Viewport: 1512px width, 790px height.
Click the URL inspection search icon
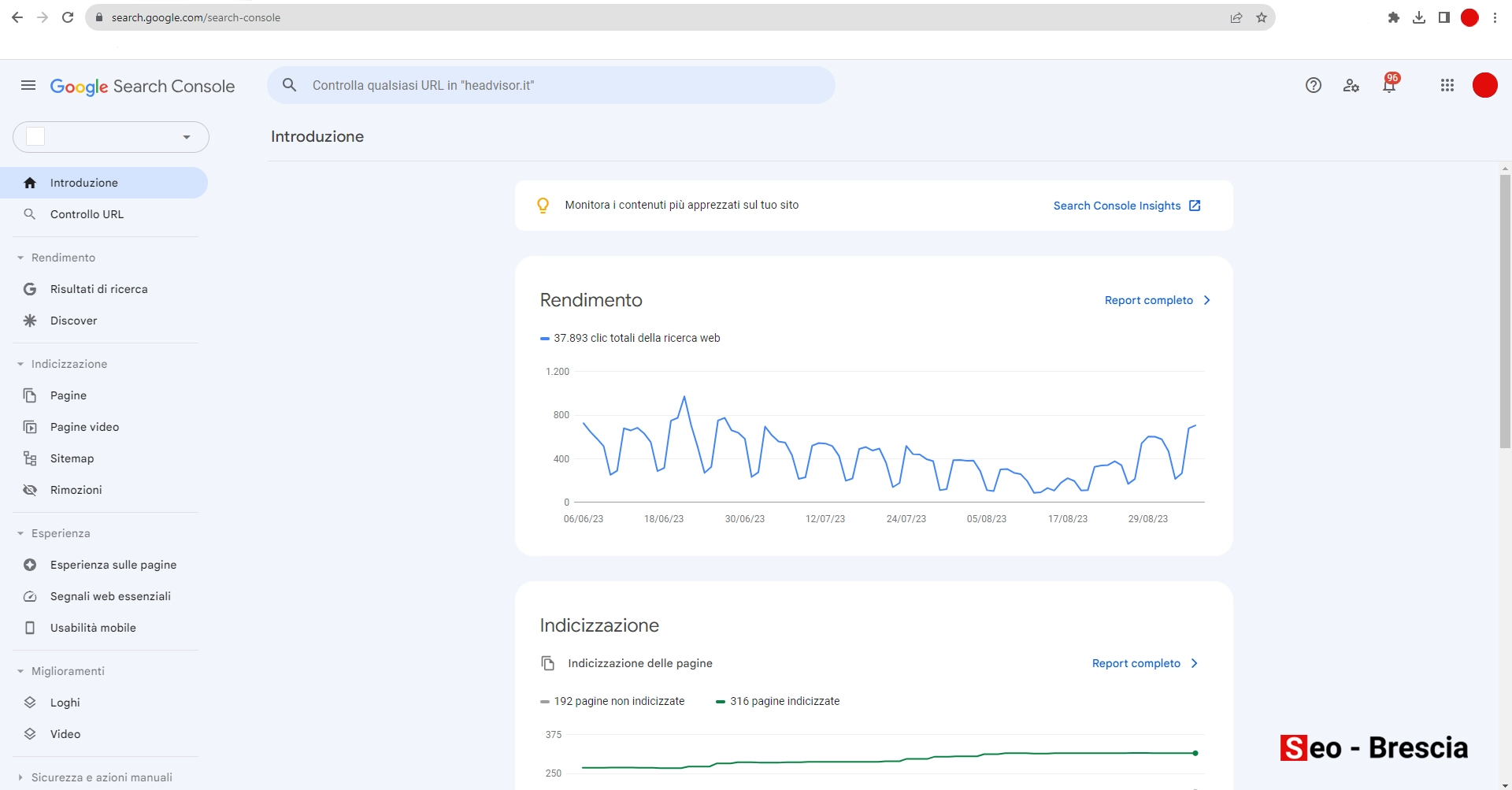pos(290,85)
